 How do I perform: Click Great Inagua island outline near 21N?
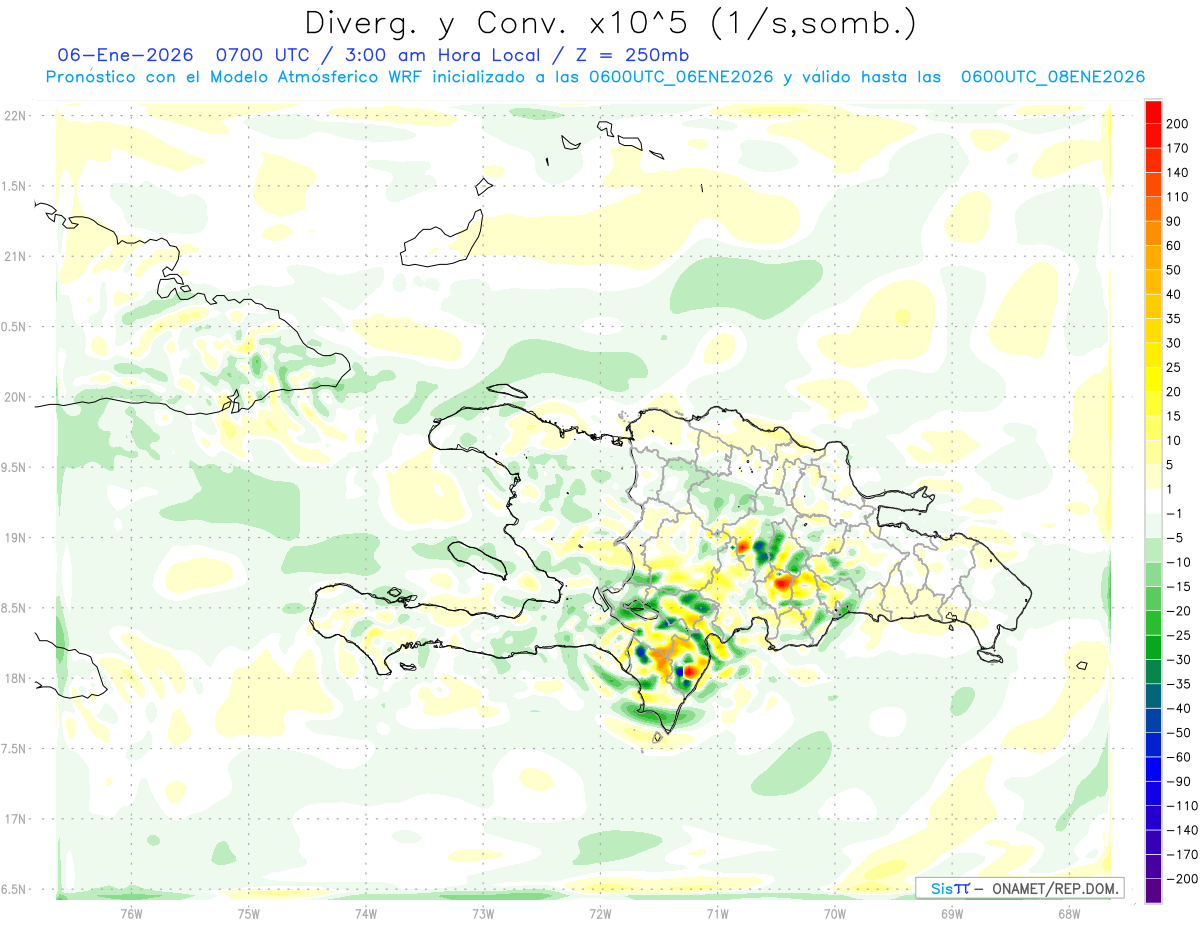440,240
